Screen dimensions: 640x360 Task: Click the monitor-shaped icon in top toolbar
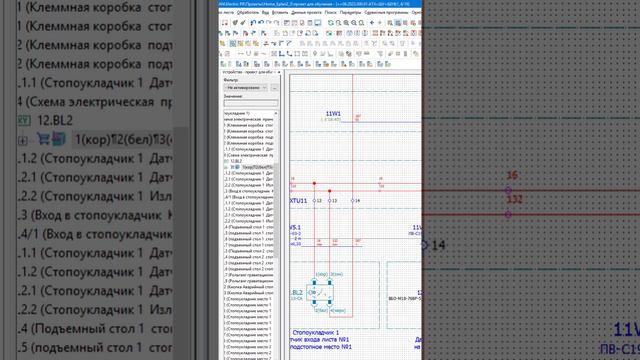point(318,22)
